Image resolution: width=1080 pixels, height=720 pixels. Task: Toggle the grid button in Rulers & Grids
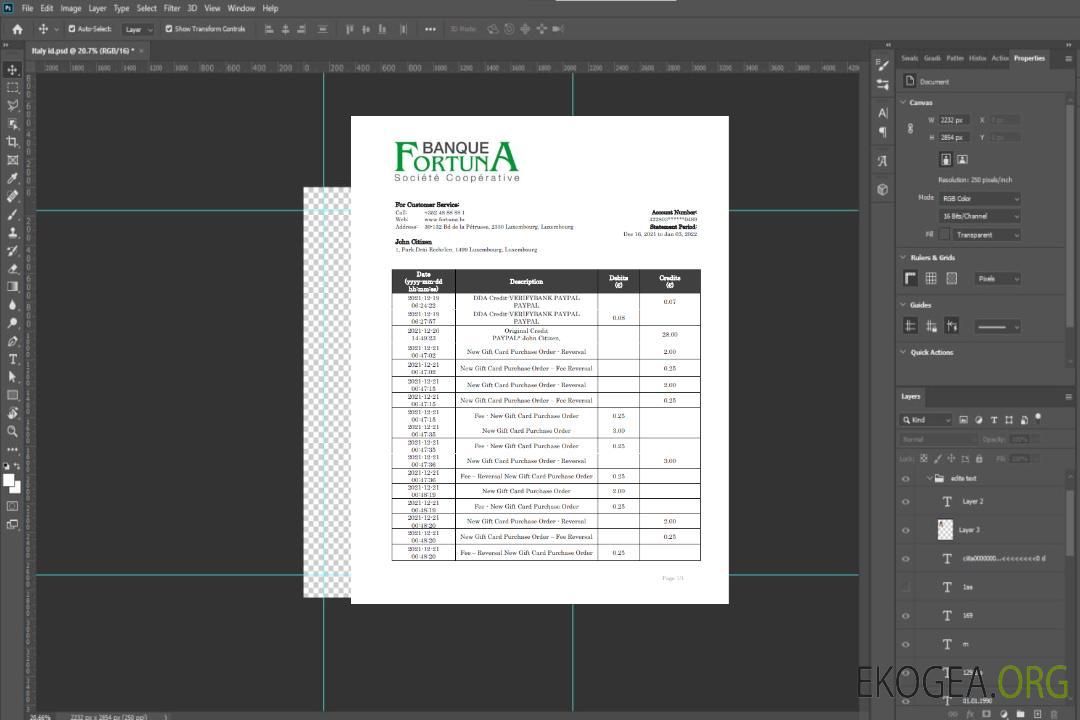[x=931, y=278]
